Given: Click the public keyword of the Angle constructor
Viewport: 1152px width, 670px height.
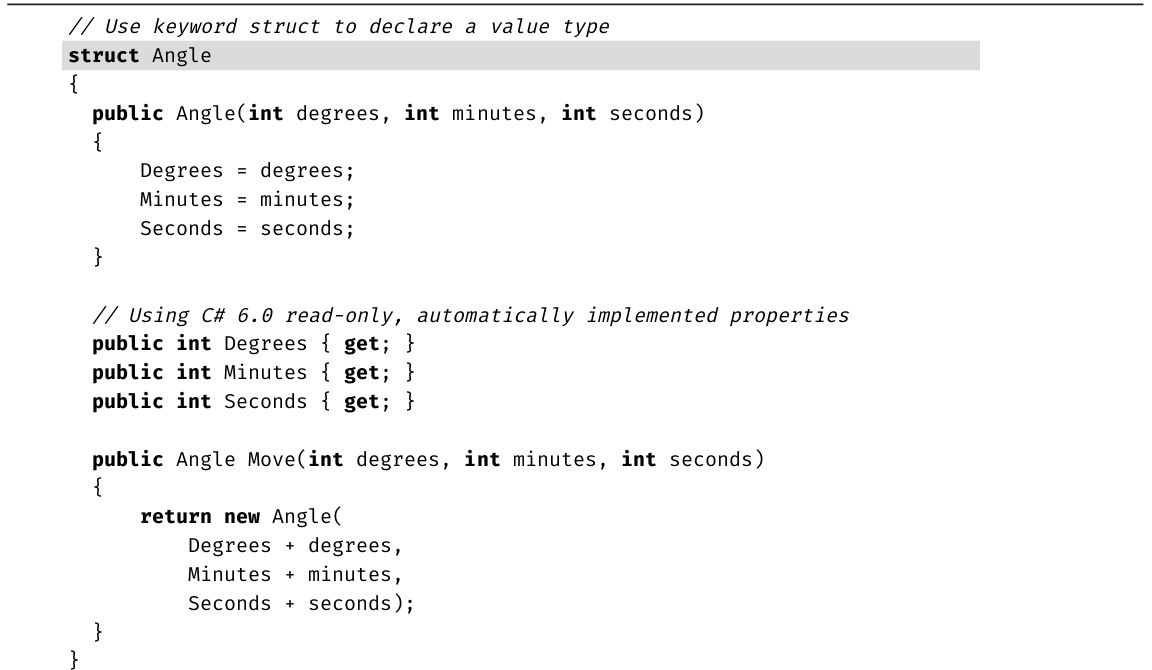Looking at the screenshot, I should coord(127,114).
